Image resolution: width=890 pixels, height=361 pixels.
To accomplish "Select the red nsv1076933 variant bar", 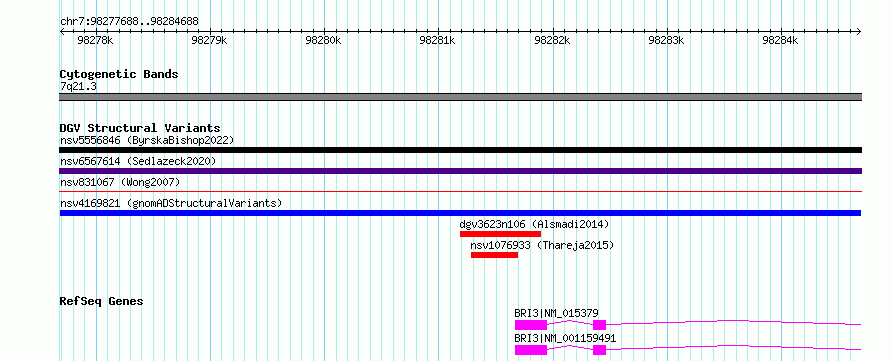I will (494, 255).
